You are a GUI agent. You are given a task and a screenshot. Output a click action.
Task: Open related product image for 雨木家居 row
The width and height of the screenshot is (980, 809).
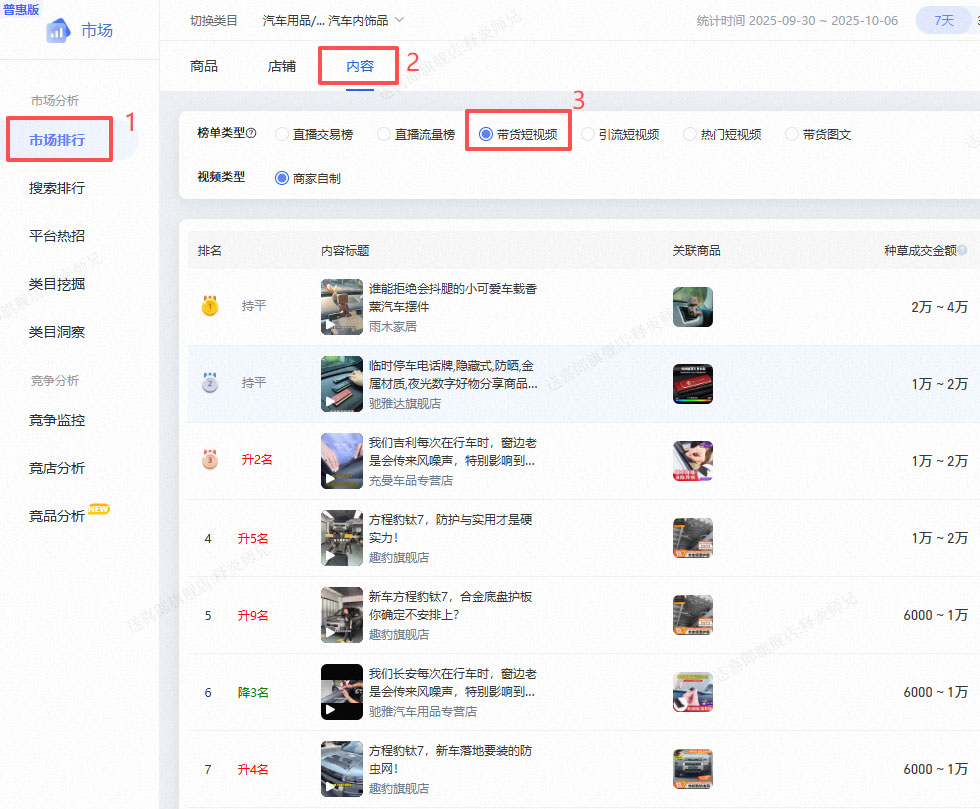692,307
